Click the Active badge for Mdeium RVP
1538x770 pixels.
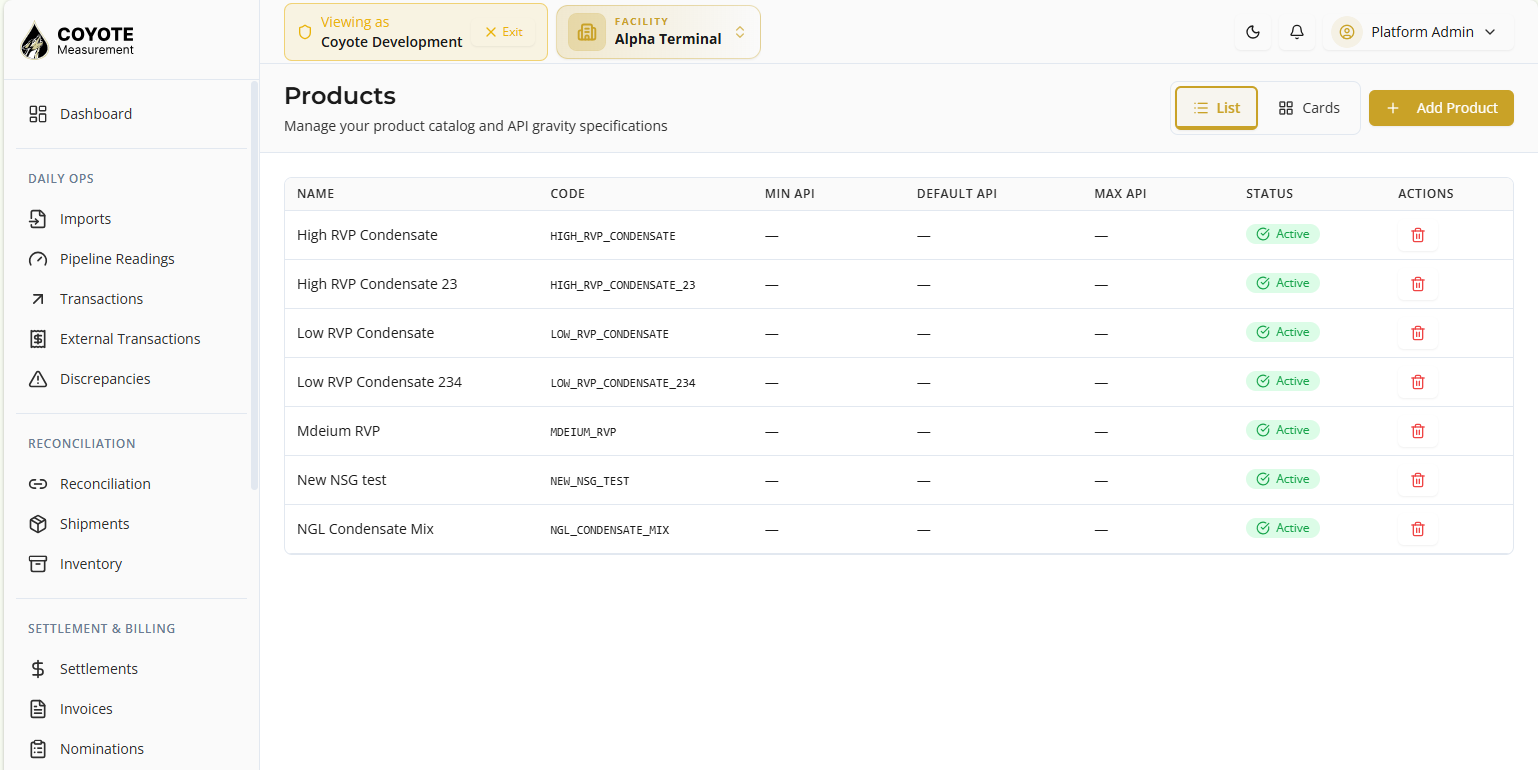pyautogui.click(x=1283, y=430)
